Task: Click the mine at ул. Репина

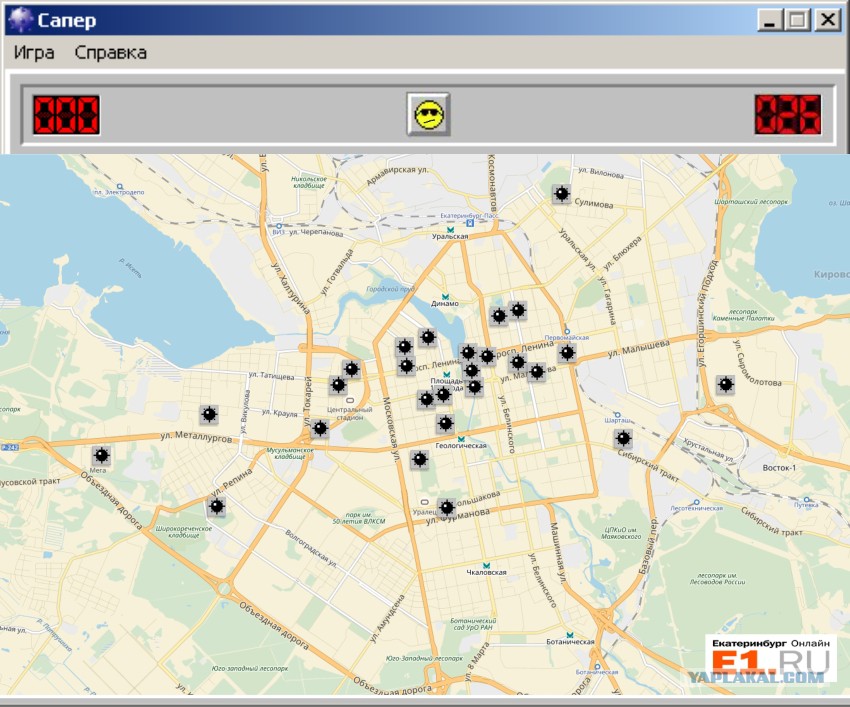Action: [217, 507]
